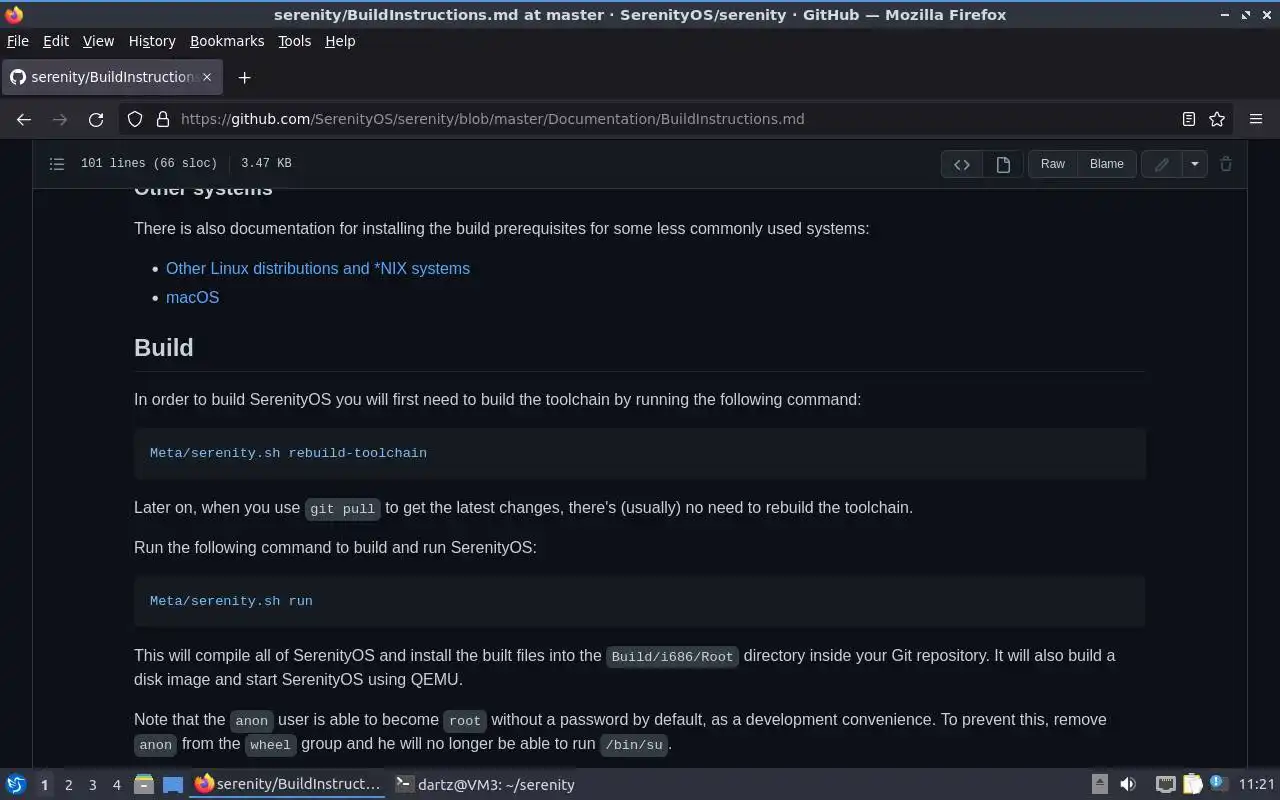Click the Build section heading
This screenshot has width=1280, height=800.
pos(164,347)
